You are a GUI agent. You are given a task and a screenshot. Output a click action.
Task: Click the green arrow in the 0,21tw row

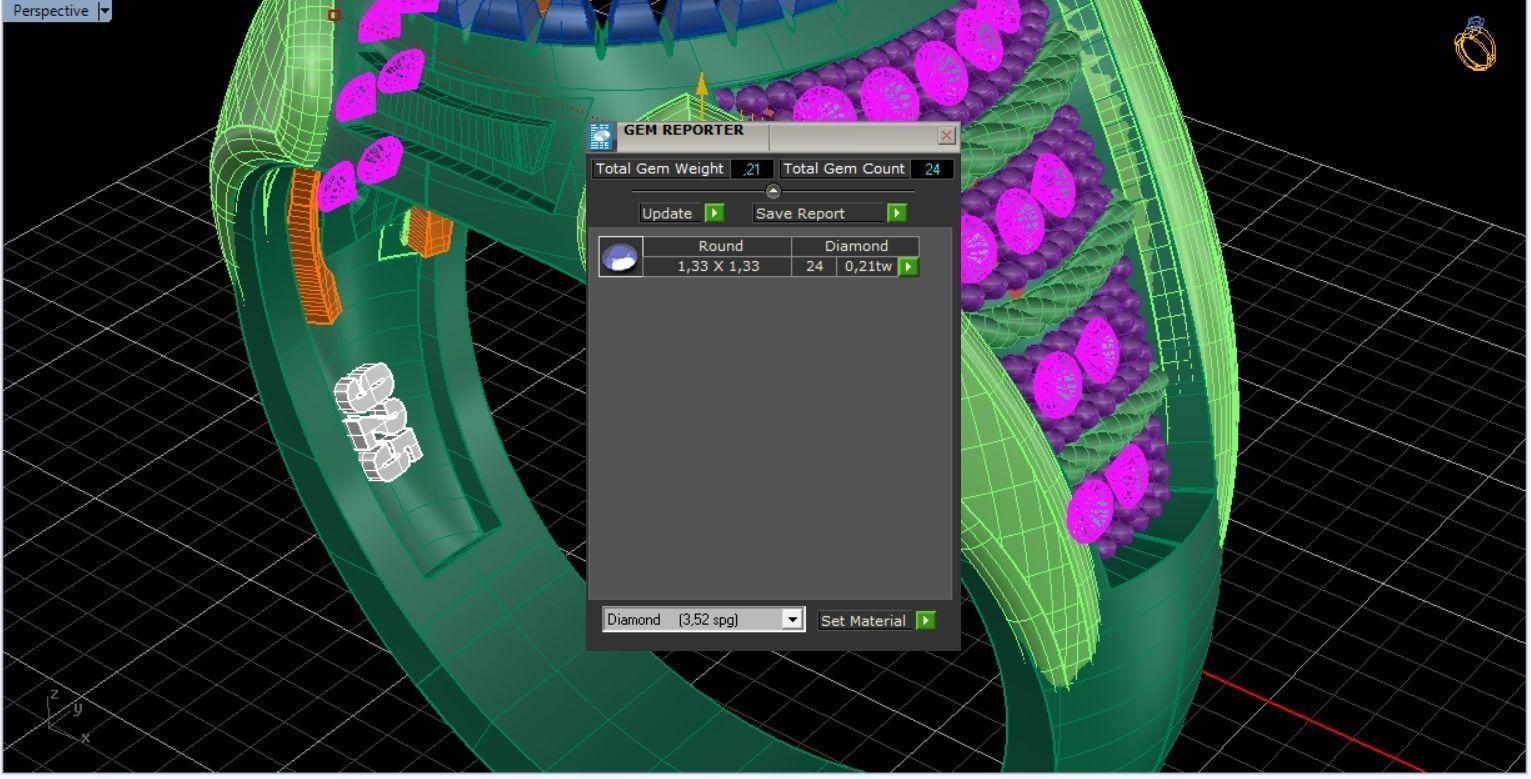click(x=908, y=266)
